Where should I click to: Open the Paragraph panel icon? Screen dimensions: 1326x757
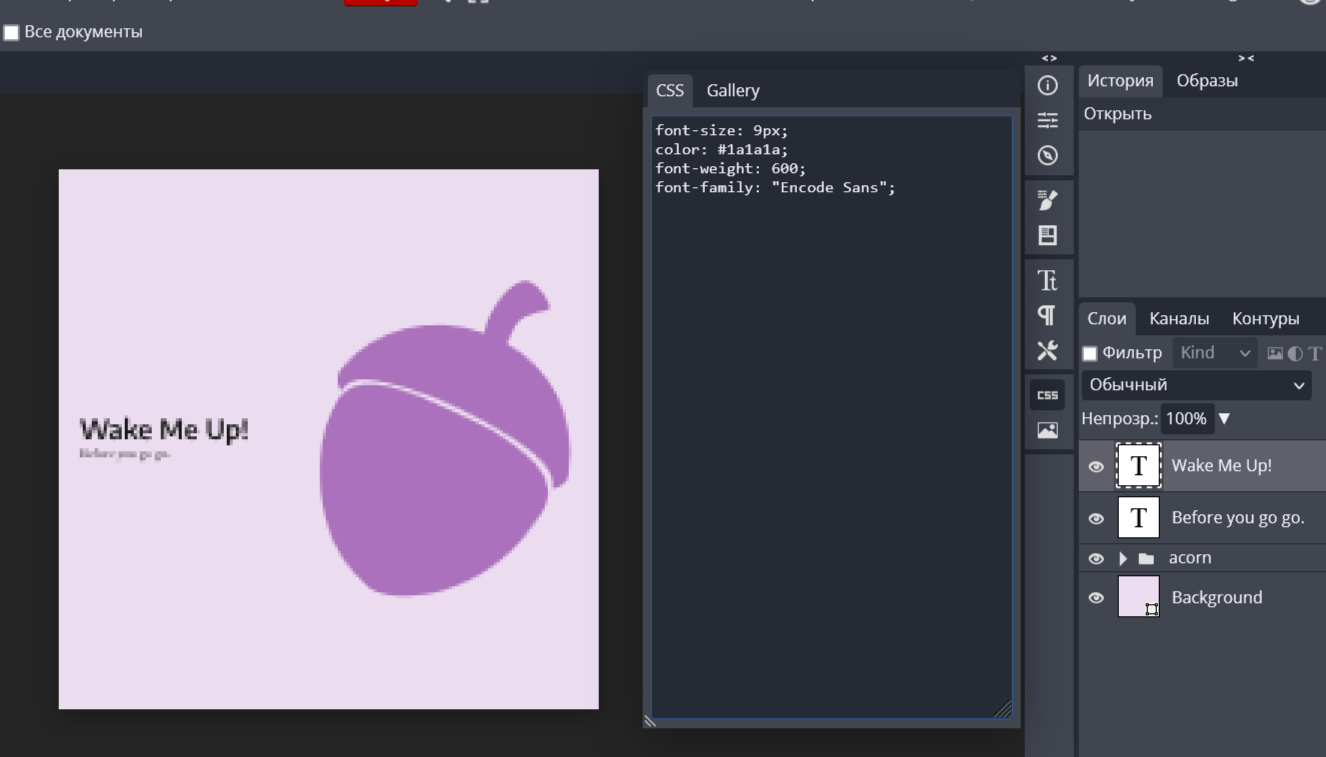[1047, 315]
